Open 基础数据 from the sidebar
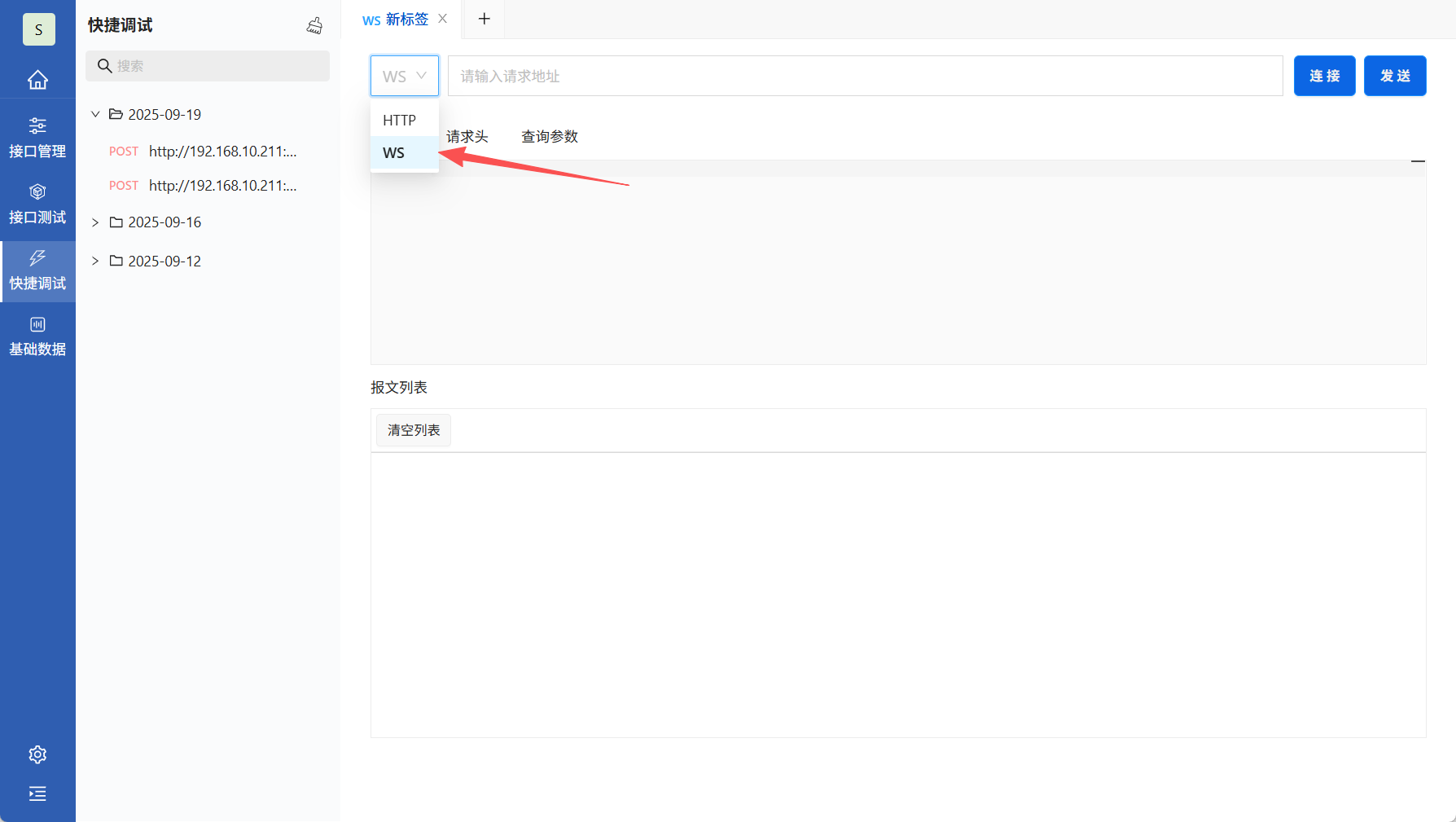 click(37, 336)
